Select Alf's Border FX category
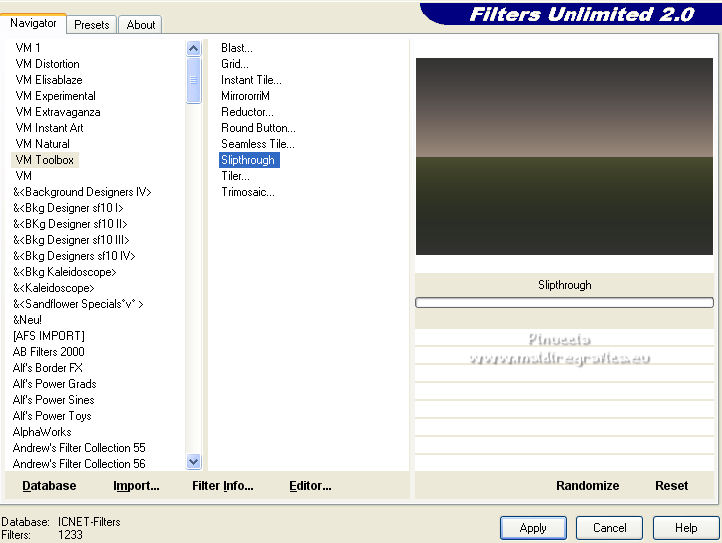 coord(48,368)
